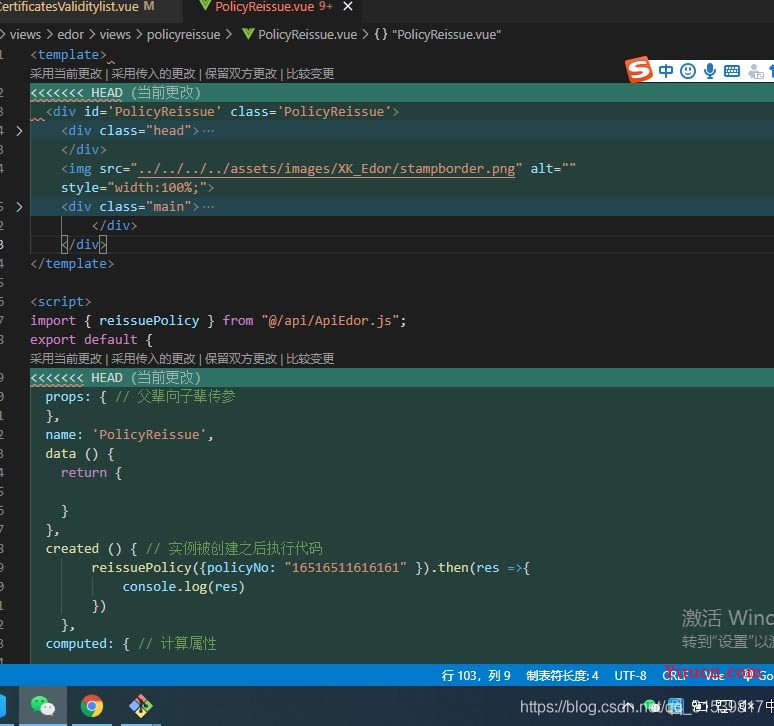Click the import "@/api/ApiEdor.js" path
The height and width of the screenshot is (726, 774).
330,321
